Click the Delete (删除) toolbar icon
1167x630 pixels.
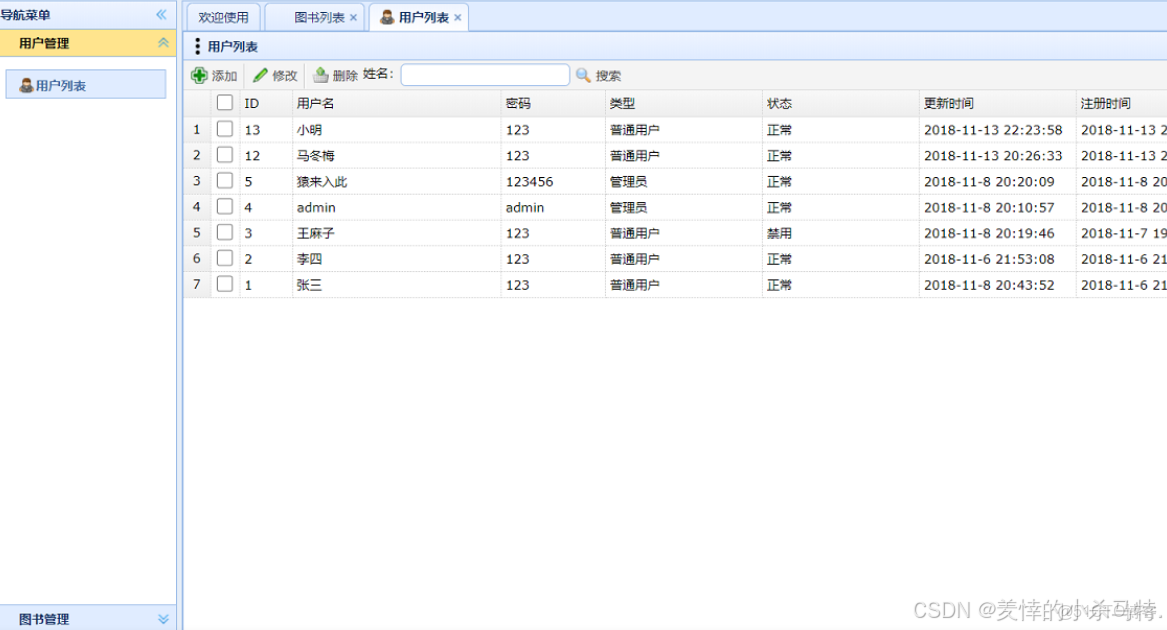[x=318, y=74]
